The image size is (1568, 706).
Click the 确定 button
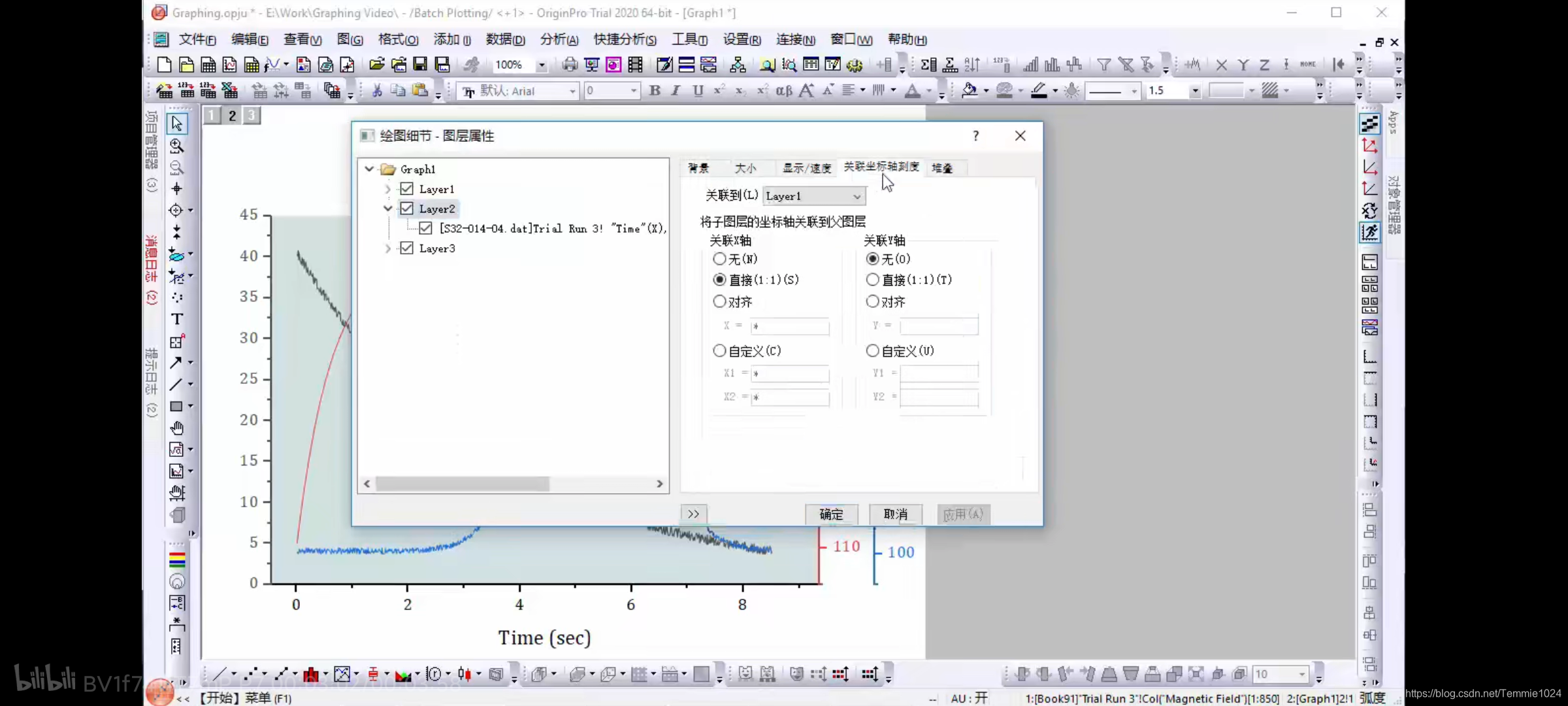pyautogui.click(x=831, y=514)
